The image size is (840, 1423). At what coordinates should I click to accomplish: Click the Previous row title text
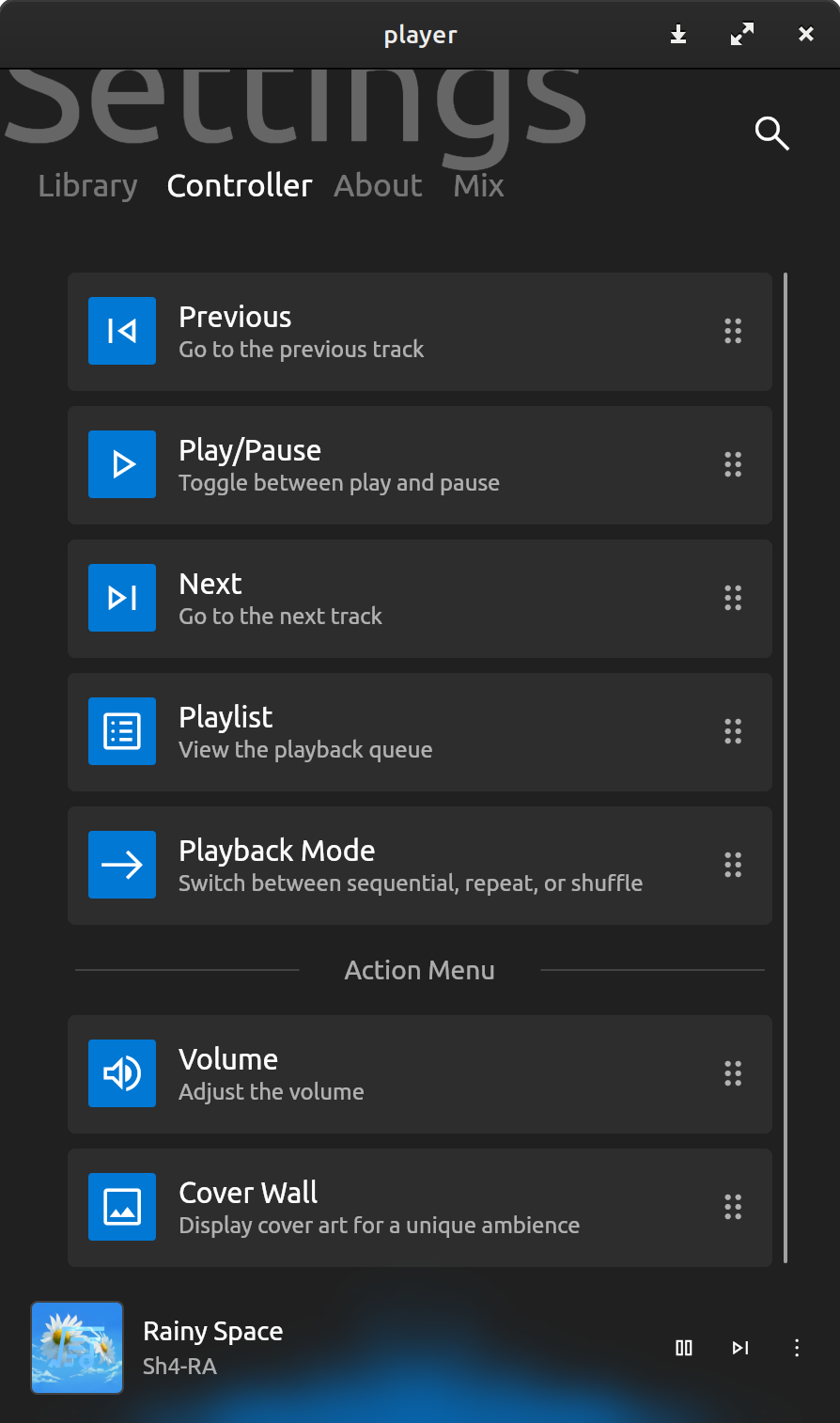235,317
